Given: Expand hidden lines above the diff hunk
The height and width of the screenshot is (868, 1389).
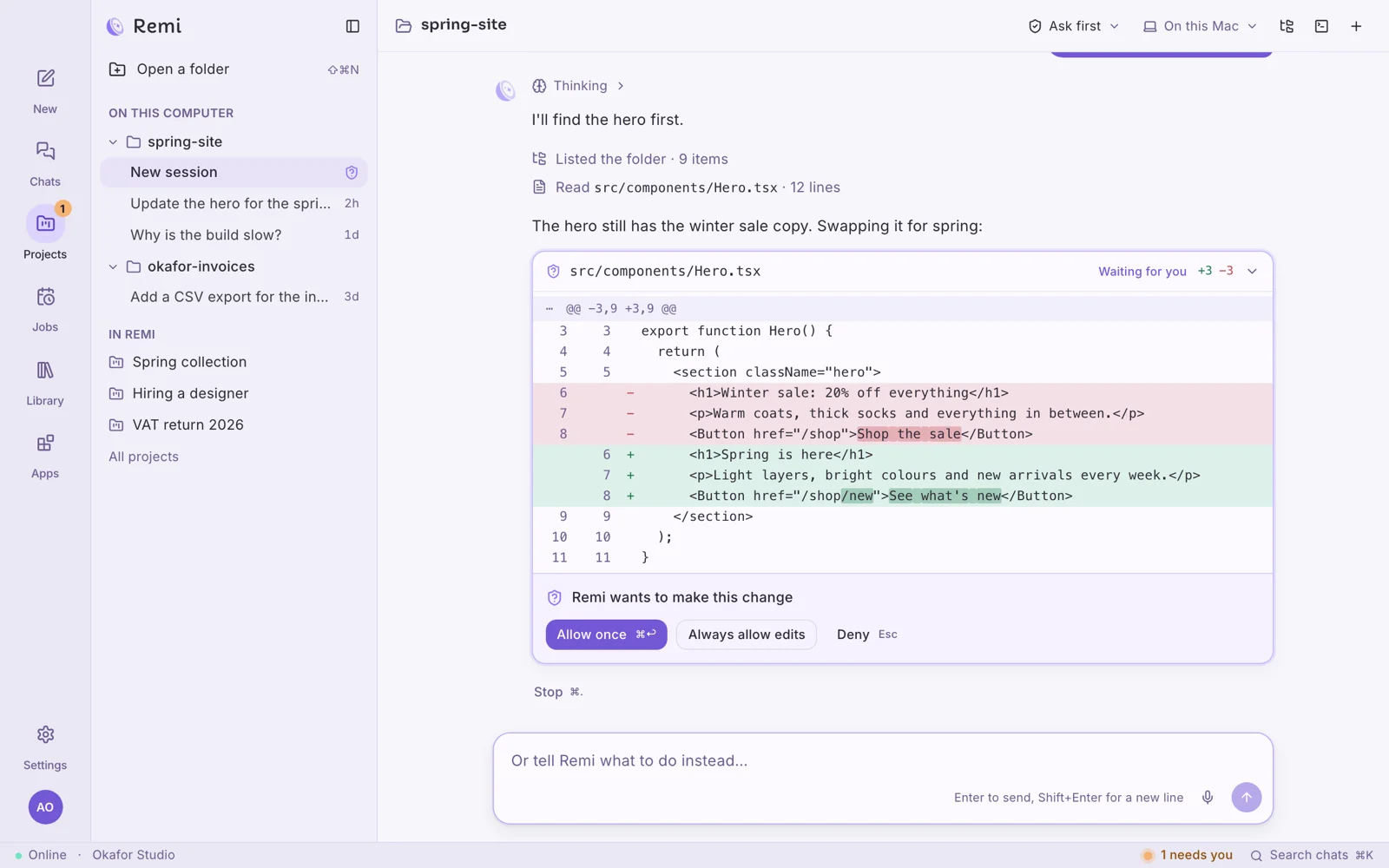Looking at the screenshot, I should (549, 308).
